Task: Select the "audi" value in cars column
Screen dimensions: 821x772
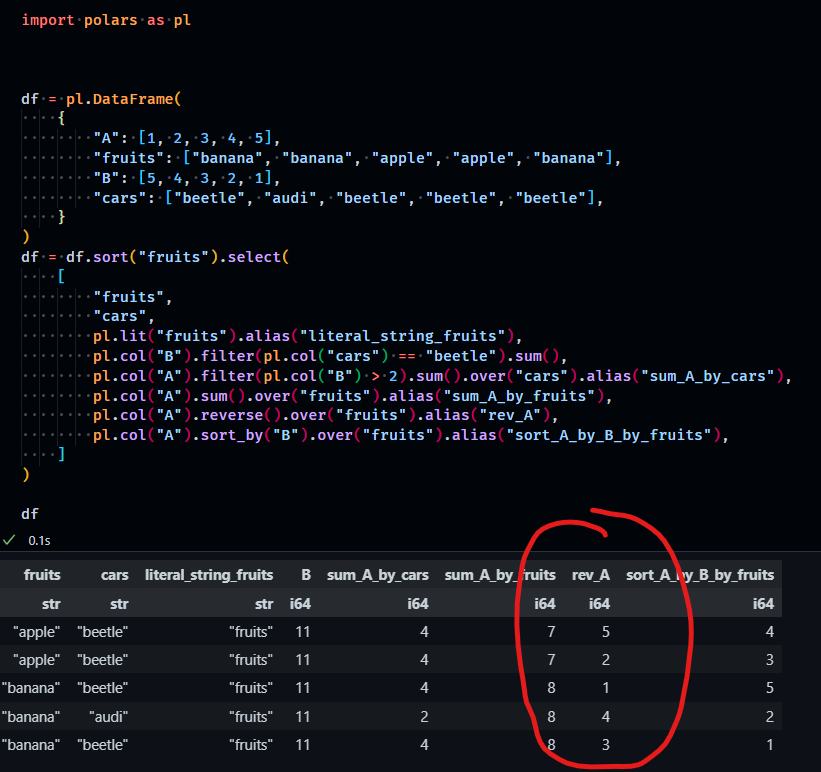Action: click(x=107, y=716)
